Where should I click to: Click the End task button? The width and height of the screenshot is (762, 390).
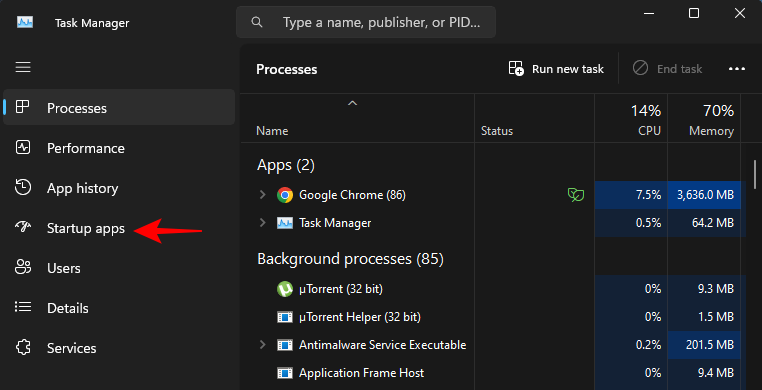click(x=668, y=69)
